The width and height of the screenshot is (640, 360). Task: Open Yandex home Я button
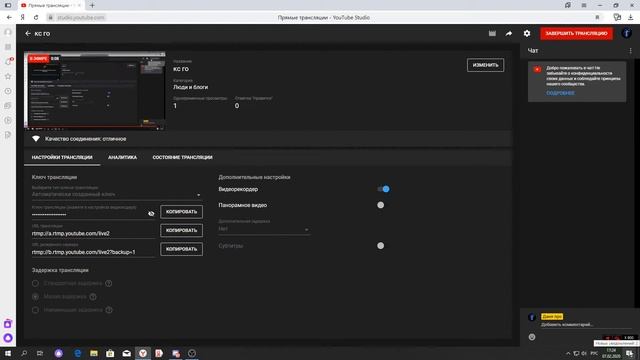[22, 18]
